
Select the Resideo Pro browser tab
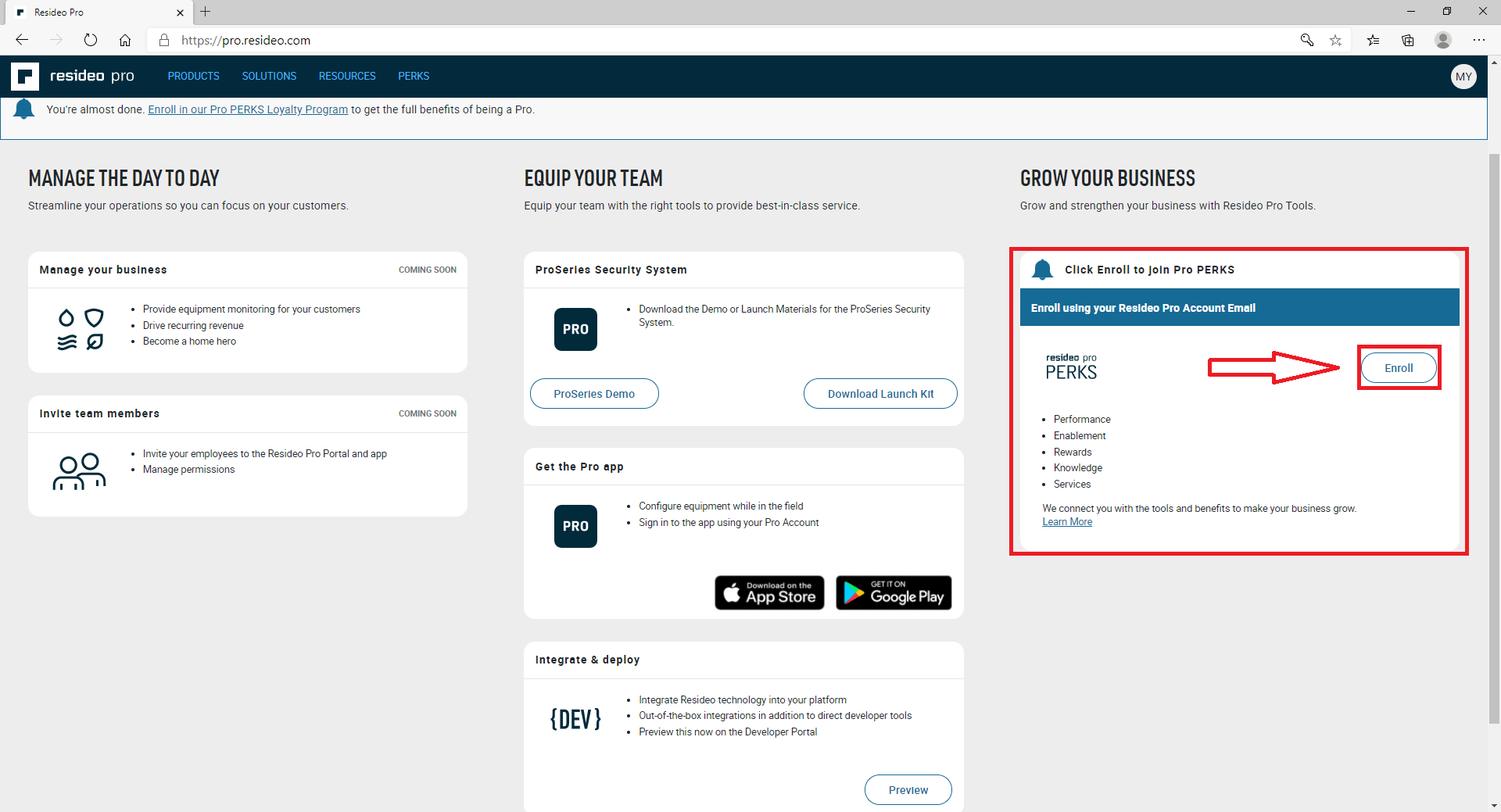tap(99, 13)
